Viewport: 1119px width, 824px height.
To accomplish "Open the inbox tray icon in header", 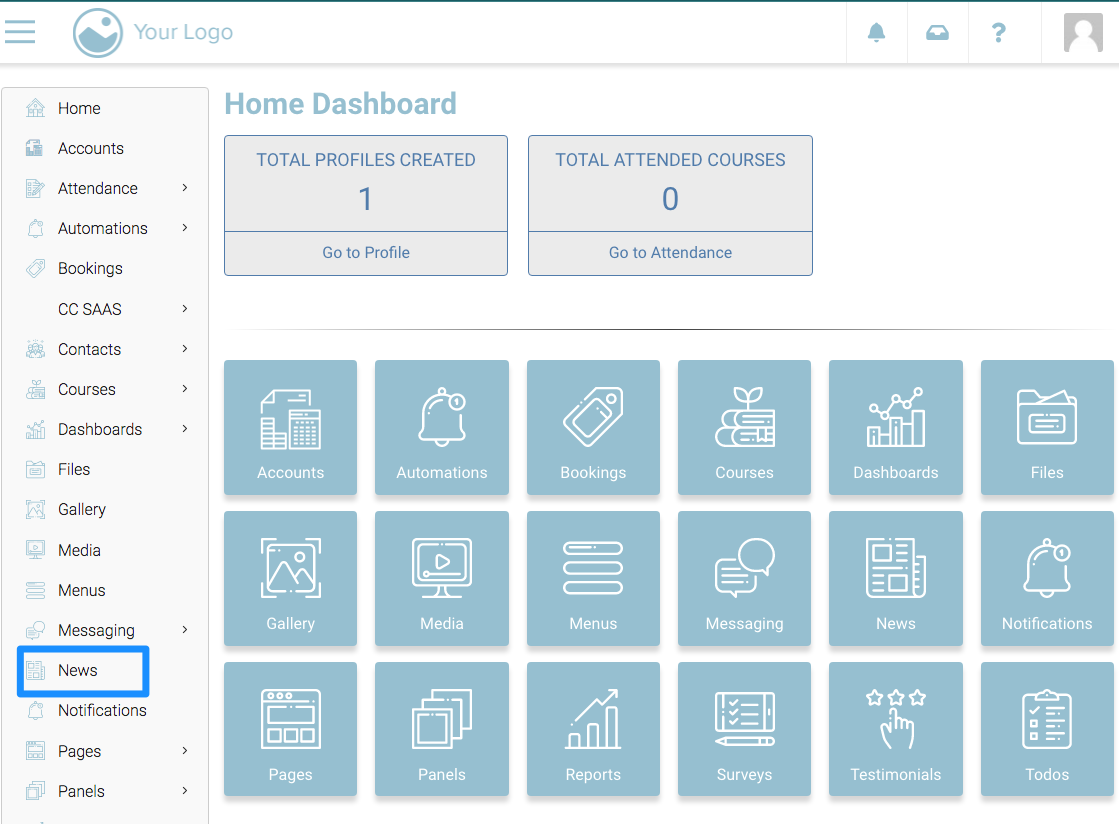I will tap(937, 33).
